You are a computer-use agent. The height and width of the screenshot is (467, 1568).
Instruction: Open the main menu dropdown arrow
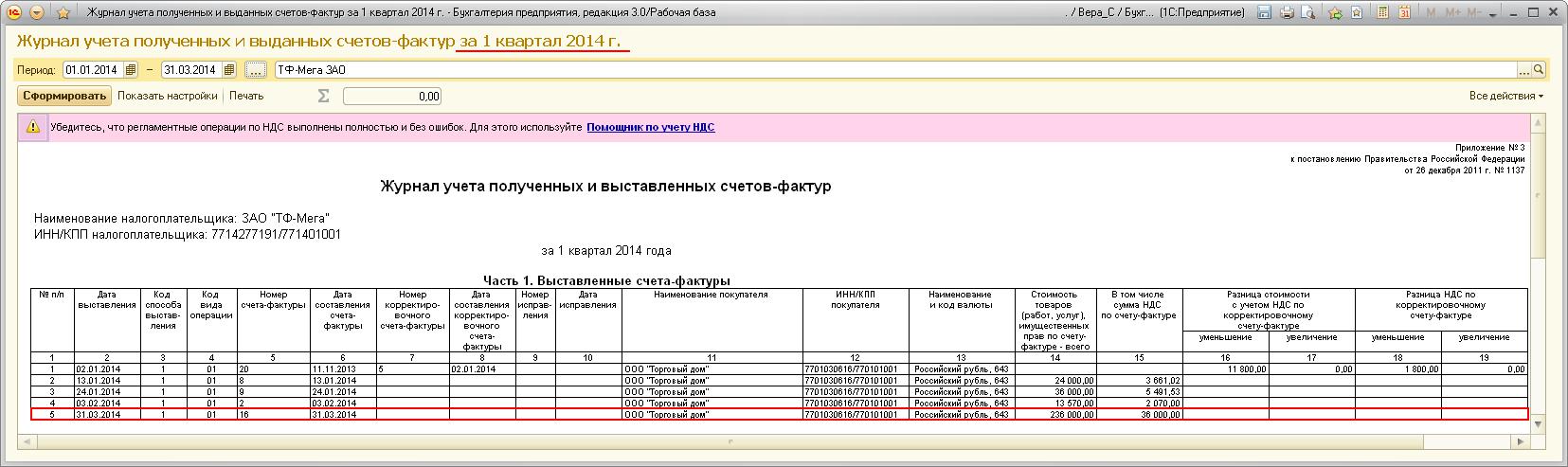pyautogui.click(x=37, y=13)
